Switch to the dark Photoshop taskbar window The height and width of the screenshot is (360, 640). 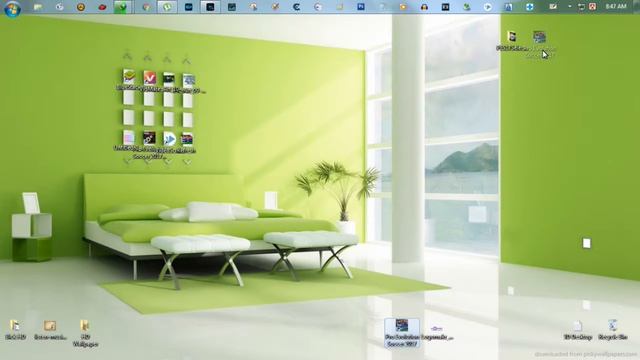point(210,7)
